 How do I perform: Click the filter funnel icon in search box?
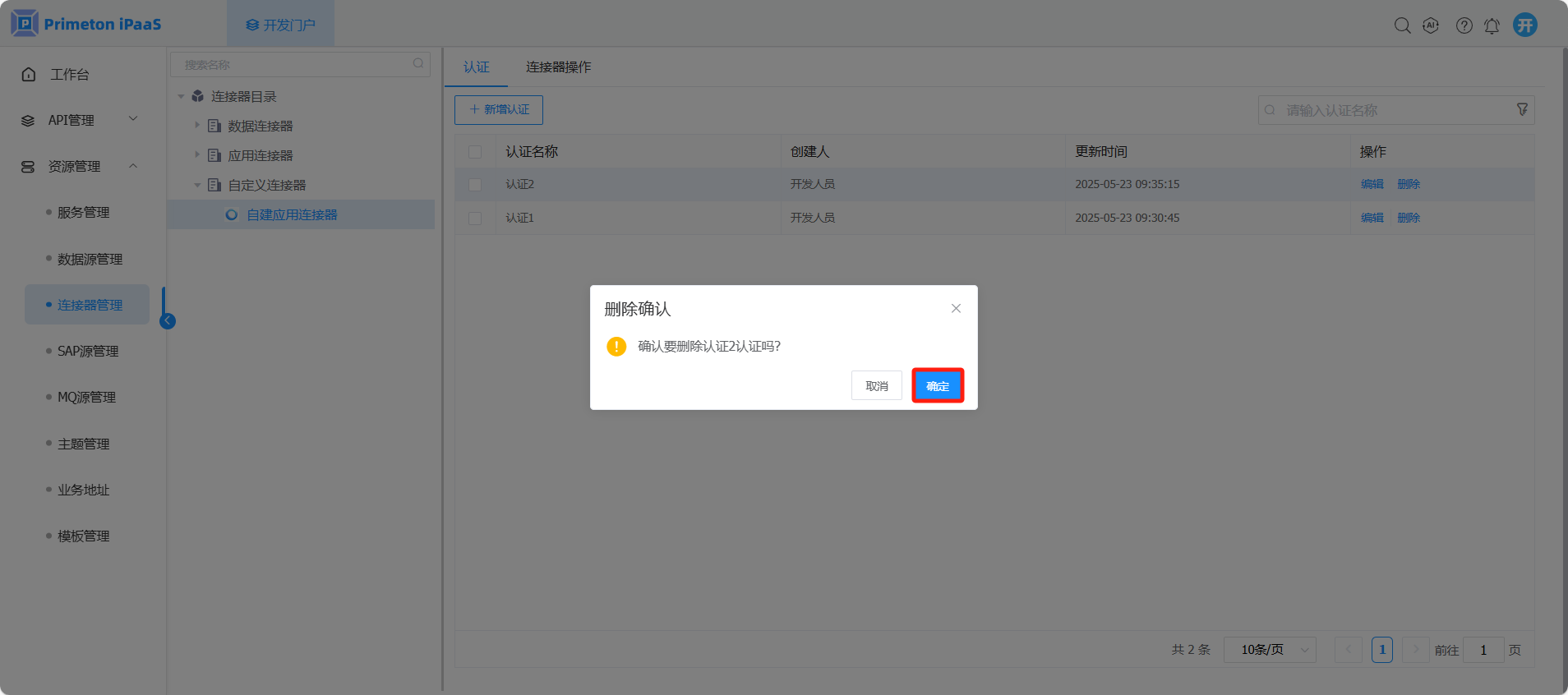click(1522, 109)
